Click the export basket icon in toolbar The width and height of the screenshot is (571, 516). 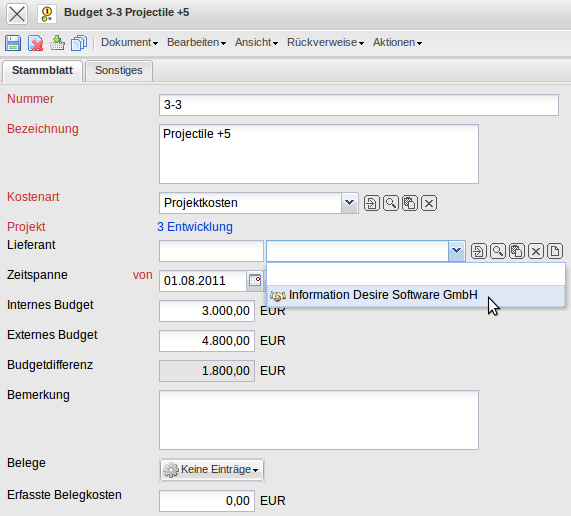click(x=57, y=43)
